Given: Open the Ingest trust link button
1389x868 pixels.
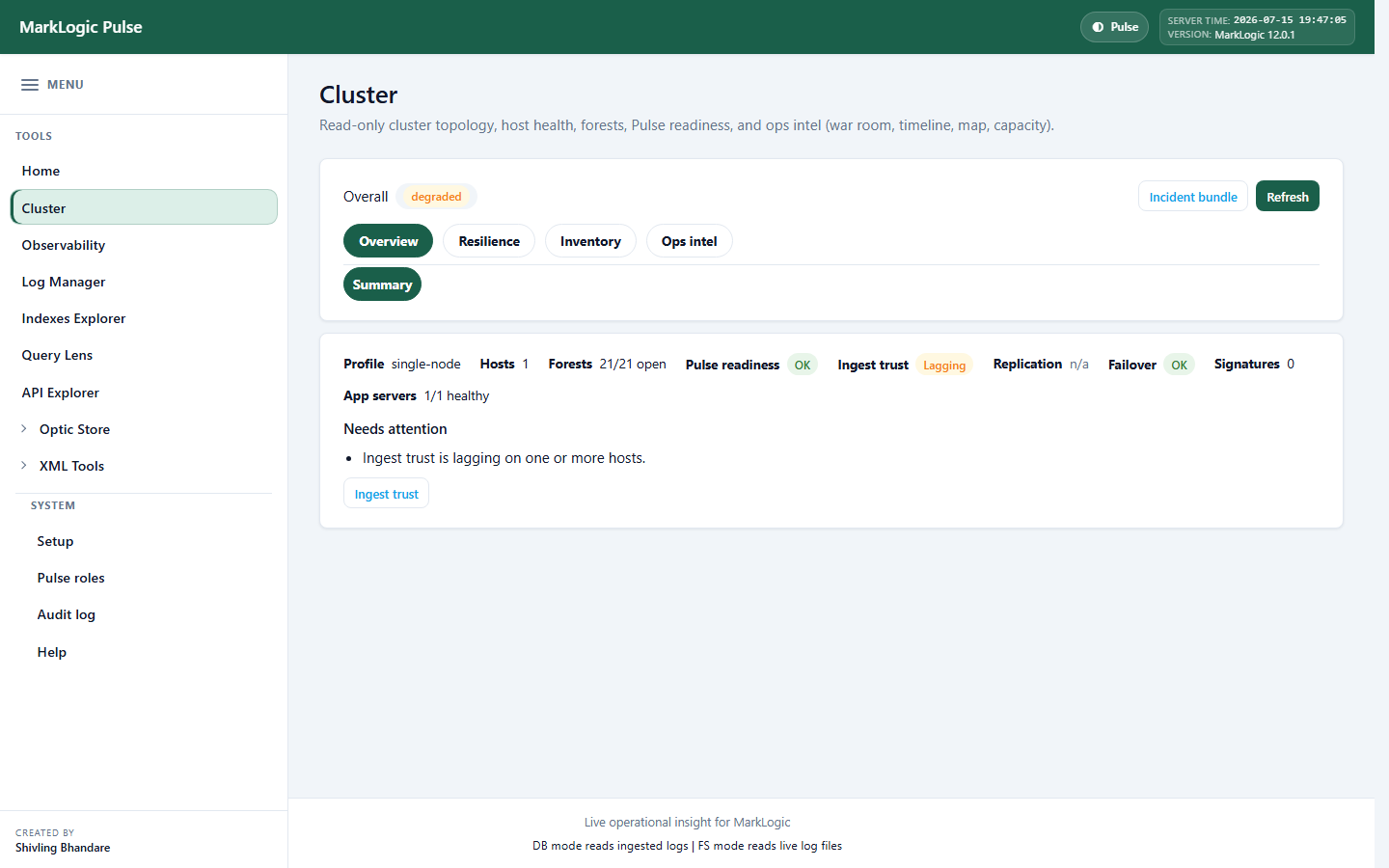Looking at the screenshot, I should pyautogui.click(x=386, y=494).
